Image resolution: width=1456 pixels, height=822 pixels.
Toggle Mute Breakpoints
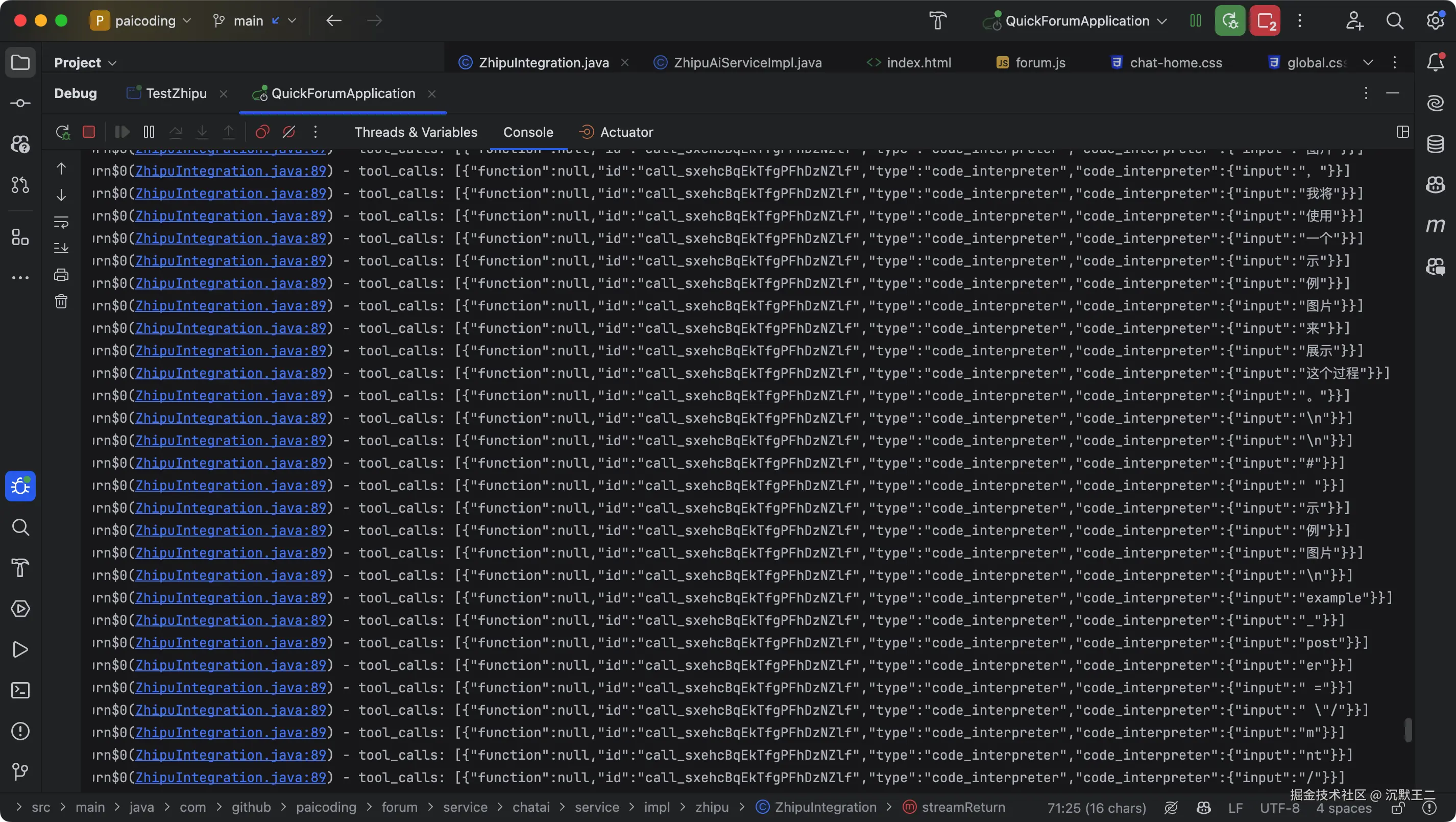pyautogui.click(x=289, y=132)
